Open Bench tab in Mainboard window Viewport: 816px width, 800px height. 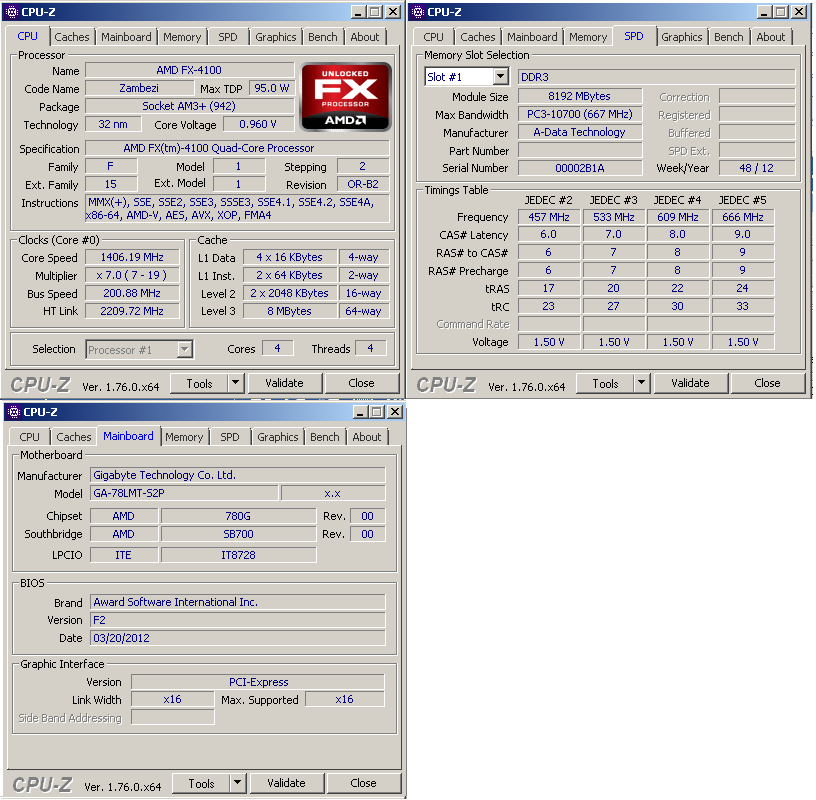325,437
